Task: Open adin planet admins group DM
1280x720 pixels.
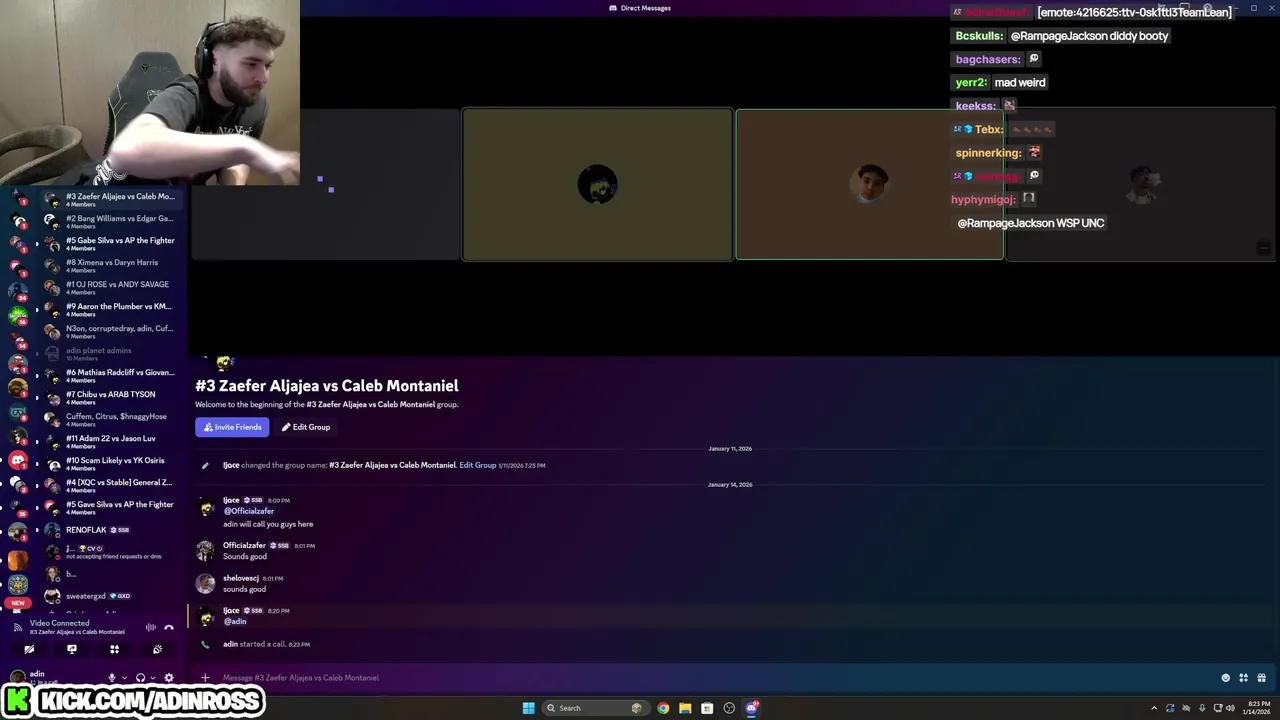Action: [x=112, y=354]
